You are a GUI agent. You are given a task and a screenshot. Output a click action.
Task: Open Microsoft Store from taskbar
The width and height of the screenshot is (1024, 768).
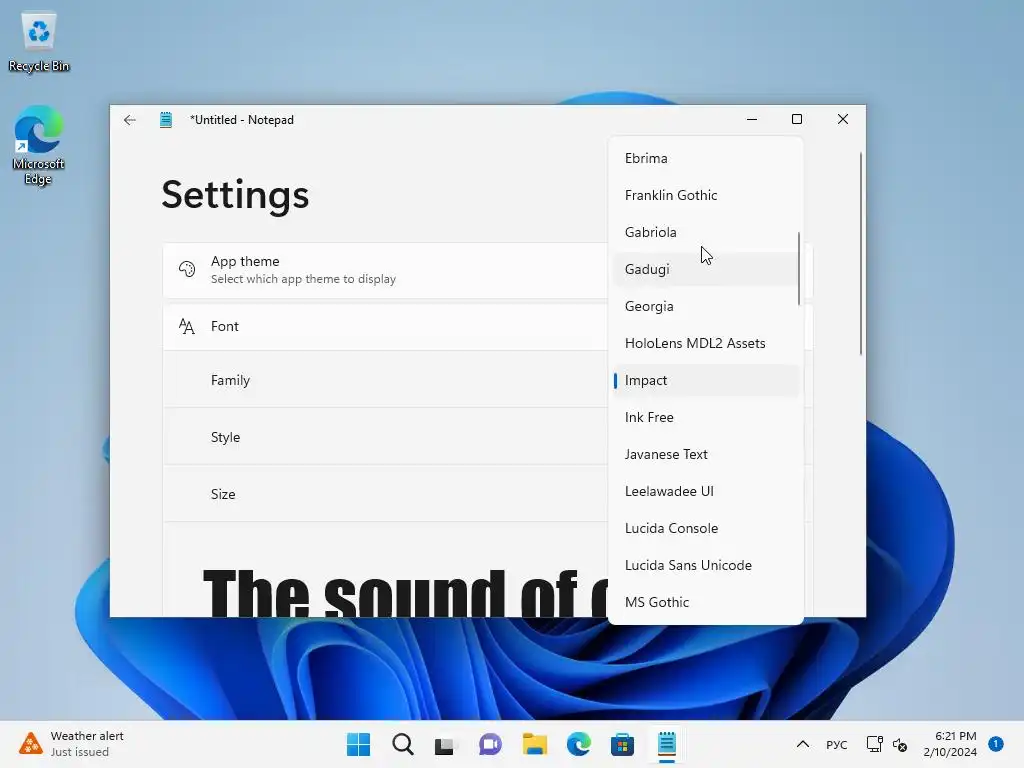coord(622,744)
